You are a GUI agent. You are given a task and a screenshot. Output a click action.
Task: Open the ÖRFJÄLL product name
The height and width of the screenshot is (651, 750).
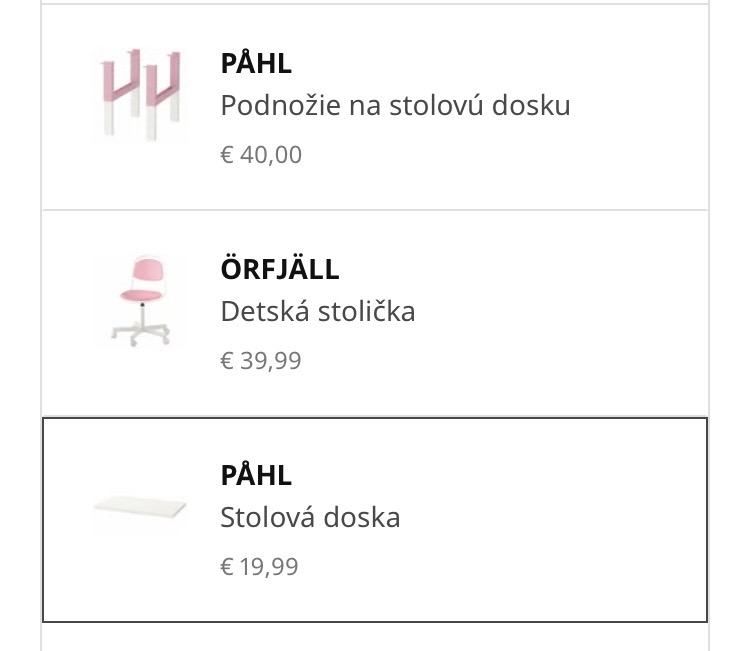280,270
